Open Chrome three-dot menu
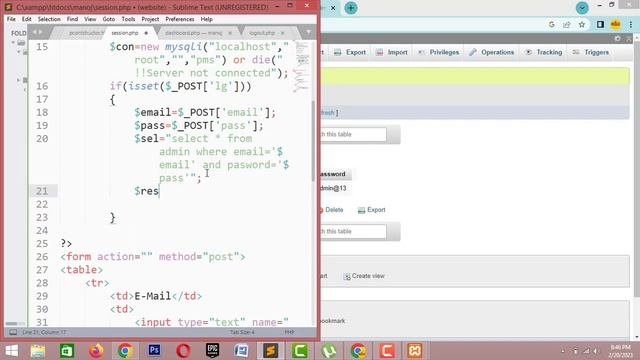640x360 pixels. click(x=631, y=24)
